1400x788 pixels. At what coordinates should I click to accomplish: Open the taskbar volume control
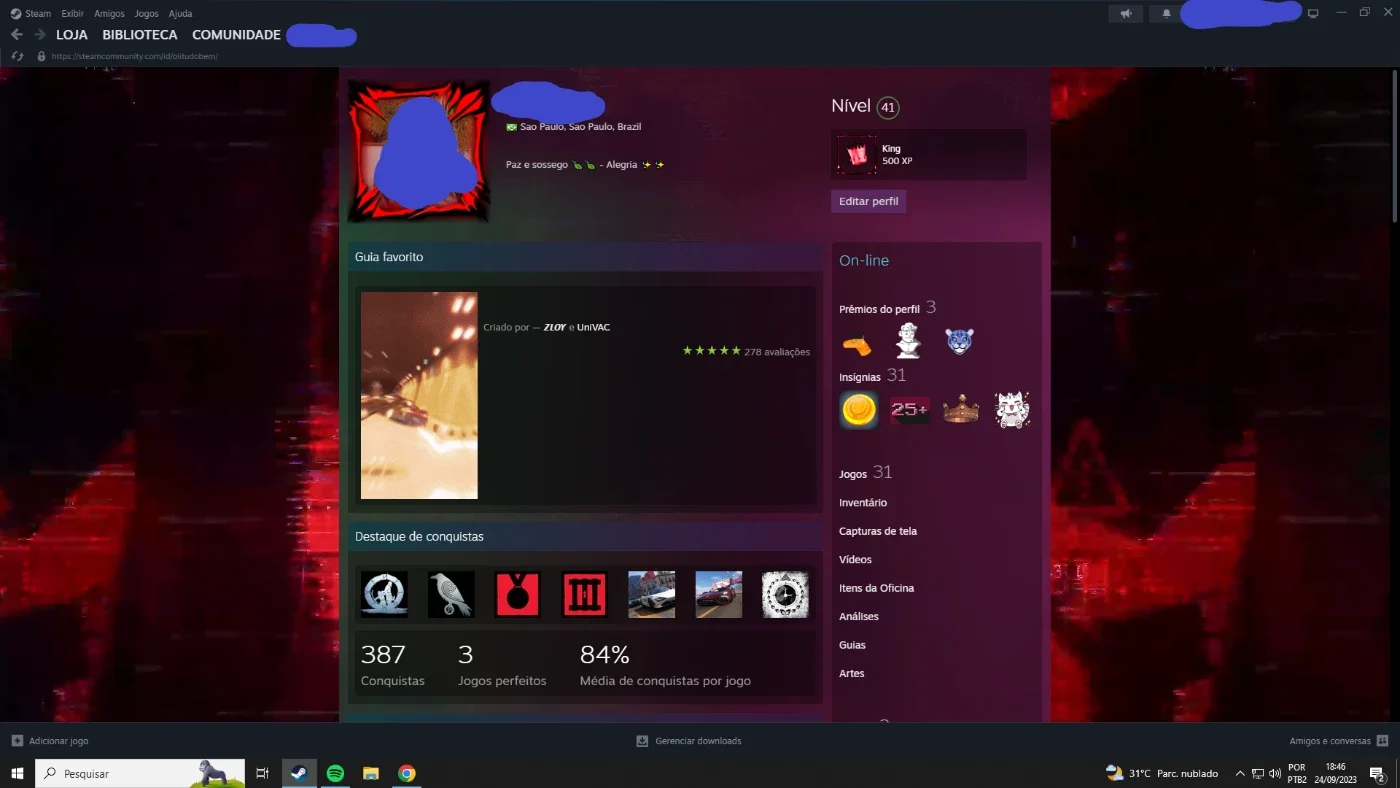pyautogui.click(x=1274, y=773)
